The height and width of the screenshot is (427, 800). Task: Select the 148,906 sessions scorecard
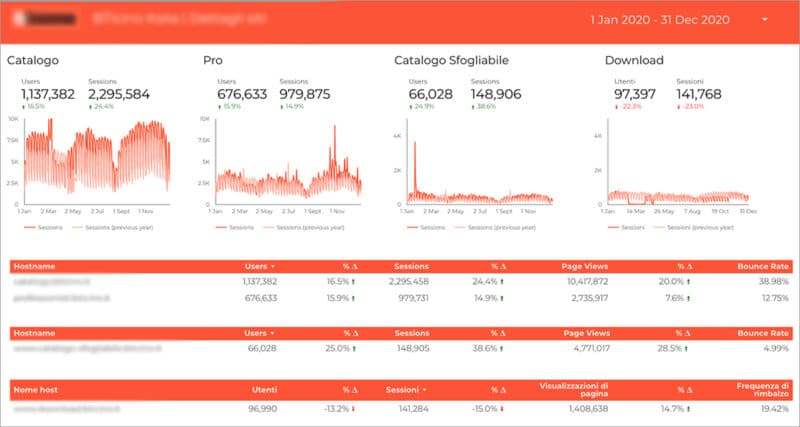pyautogui.click(x=495, y=94)
